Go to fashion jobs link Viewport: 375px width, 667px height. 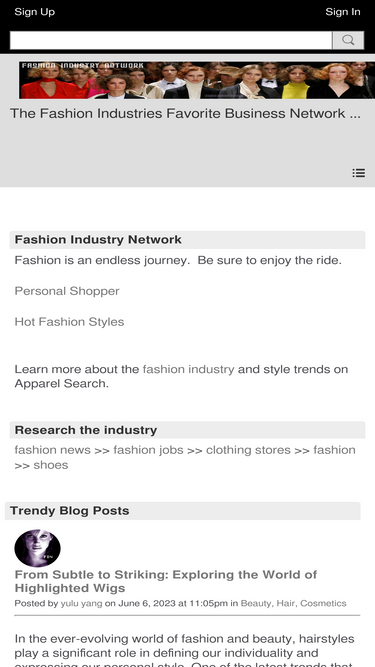148,450
